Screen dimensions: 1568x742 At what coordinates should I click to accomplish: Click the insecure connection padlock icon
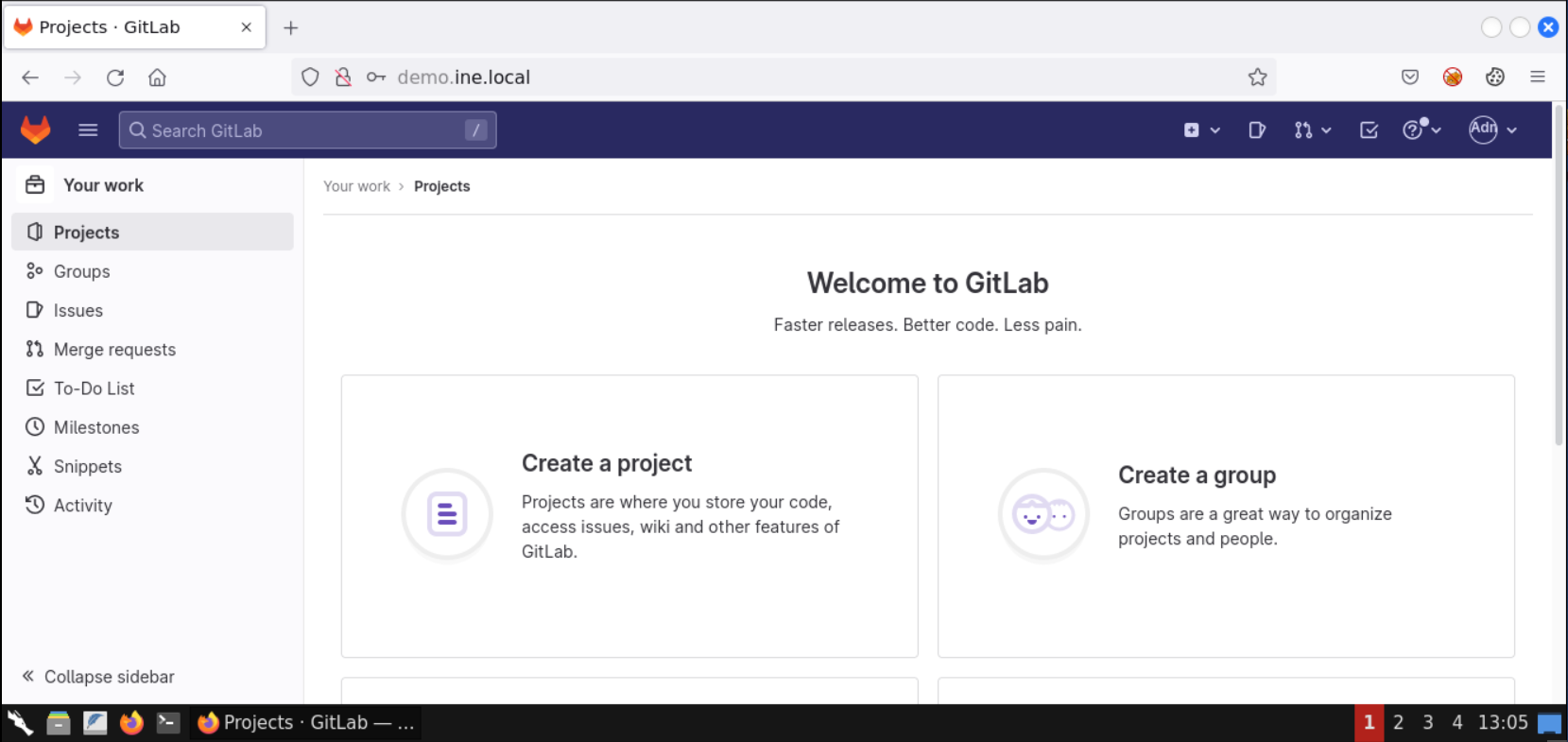click(x=343, y=78)
